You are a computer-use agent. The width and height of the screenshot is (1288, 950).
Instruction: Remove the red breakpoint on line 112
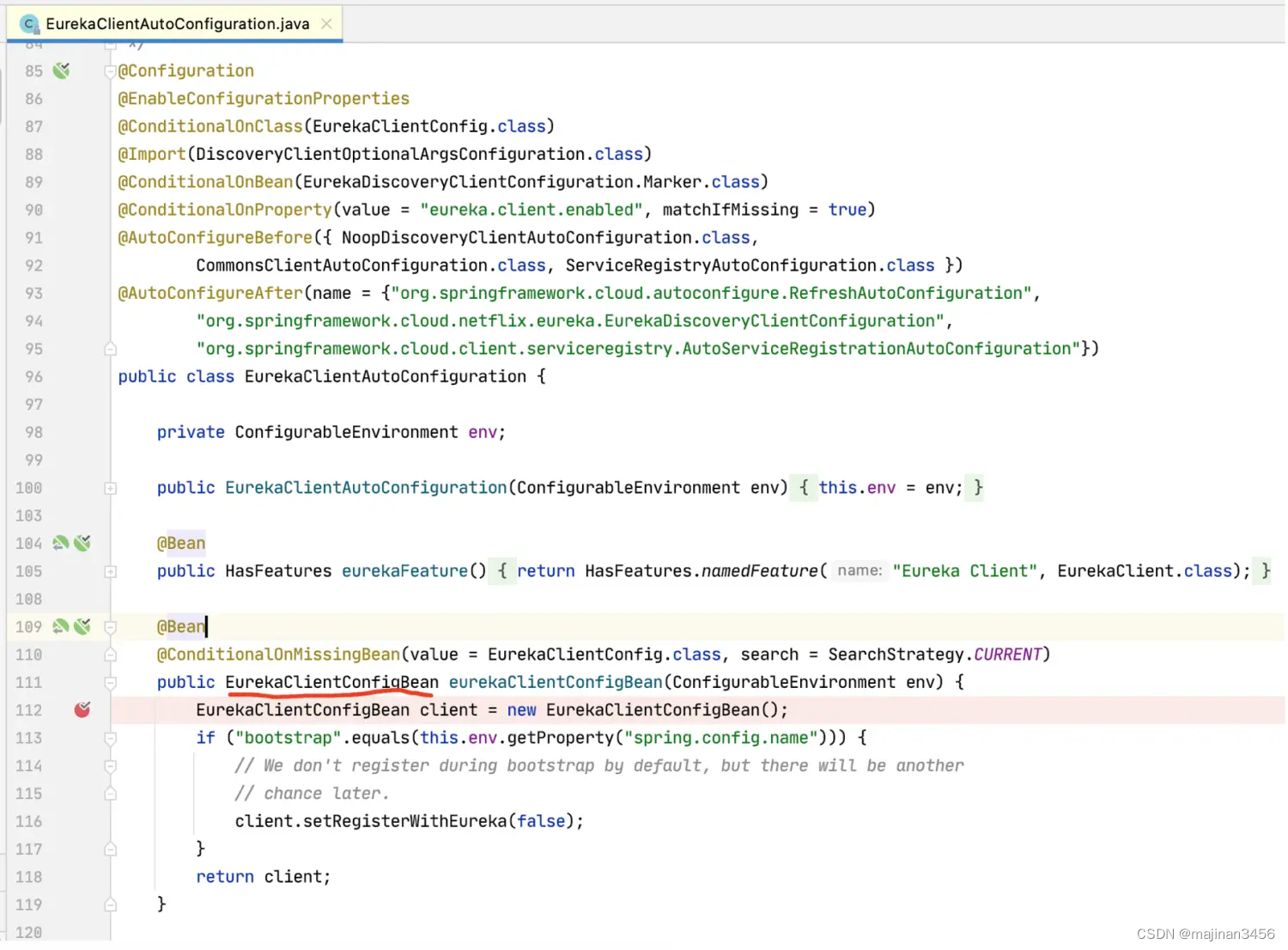[x=82, y=709]
